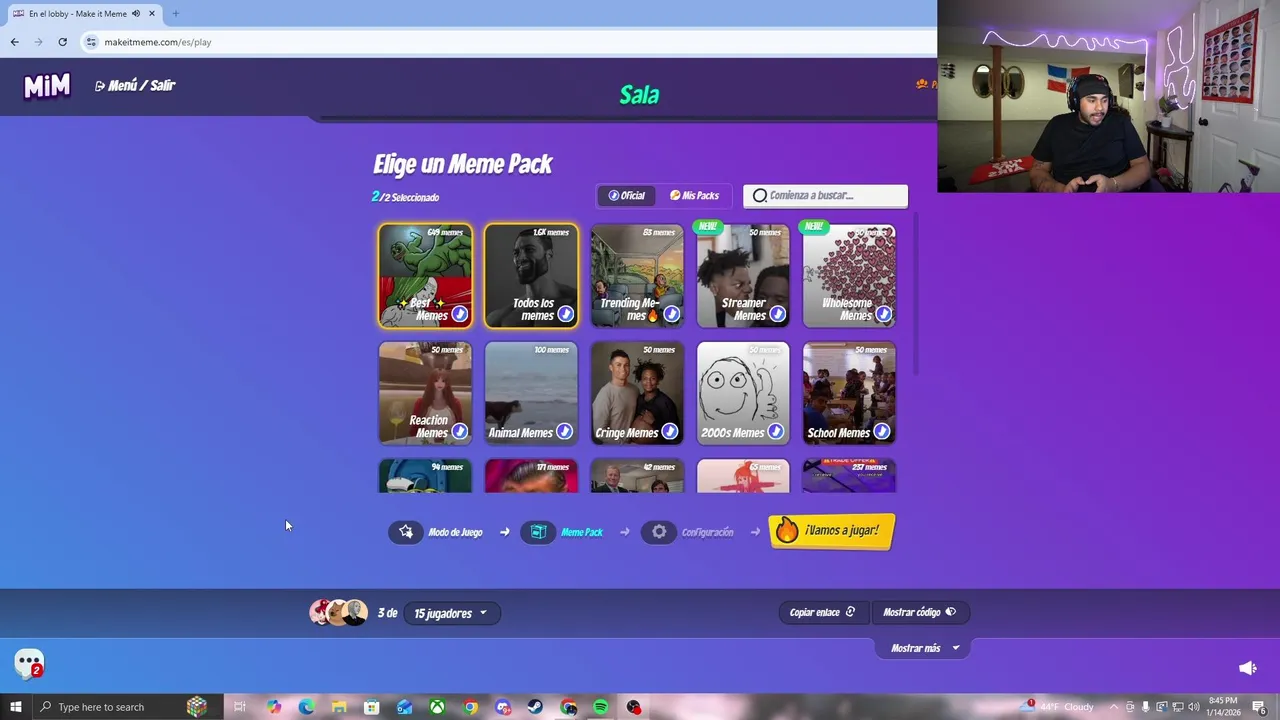1280x720 pixels.
Task: Select the Streamer Memes pack
Action: pyautogui.click(x=743, y=276)
